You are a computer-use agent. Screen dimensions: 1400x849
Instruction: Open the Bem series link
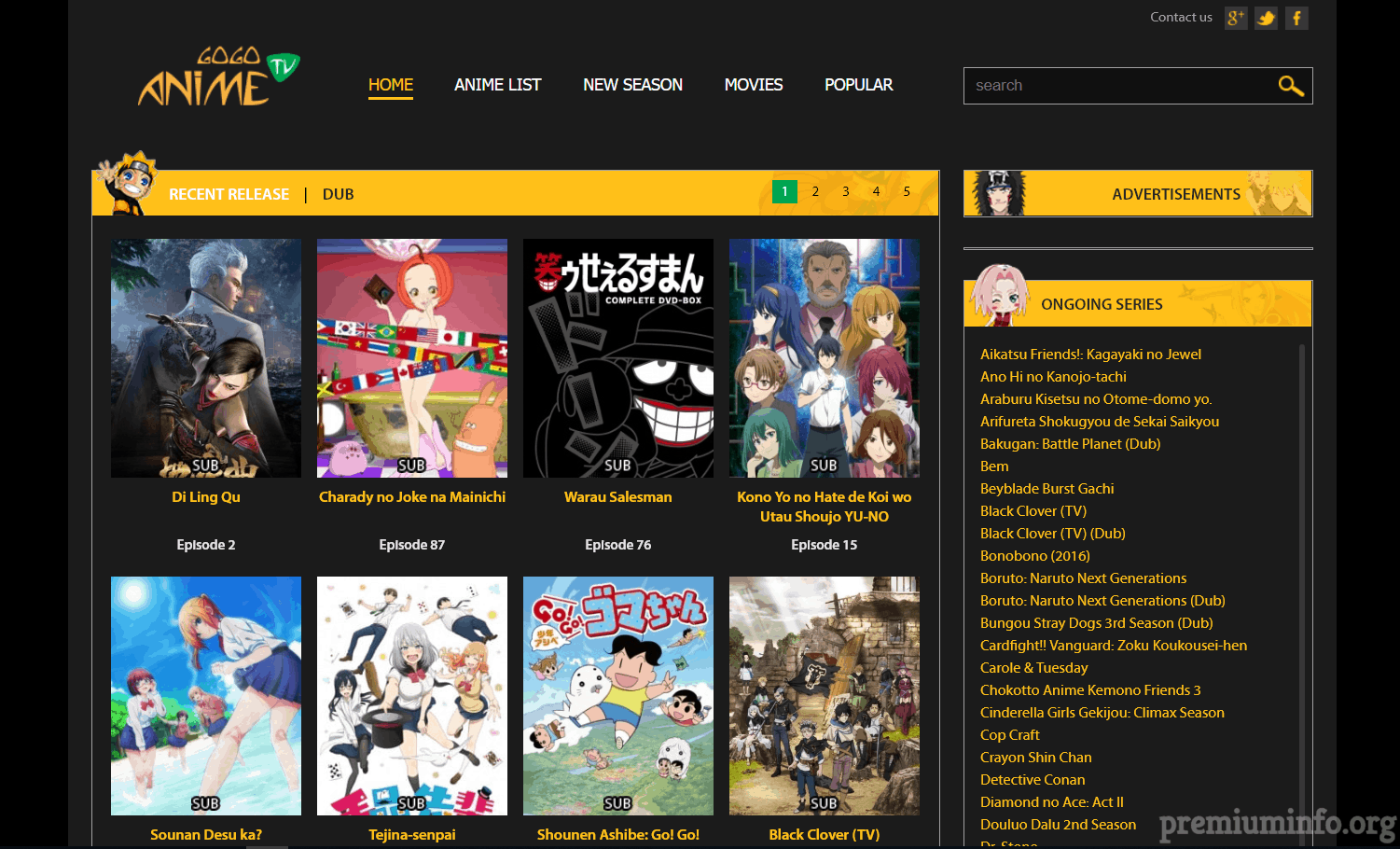pos(994,466)
